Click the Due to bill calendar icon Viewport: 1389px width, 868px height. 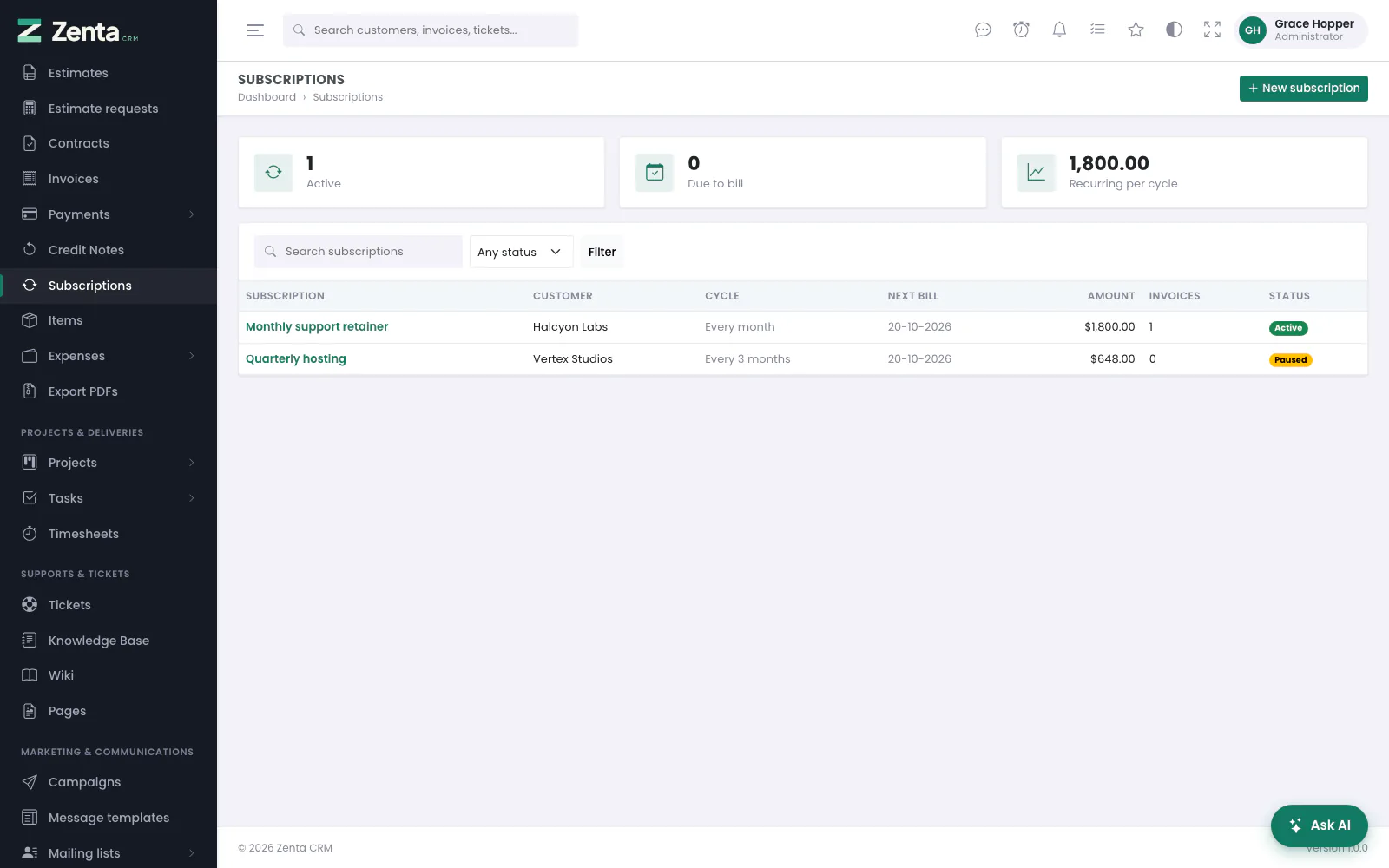point(655,172)
